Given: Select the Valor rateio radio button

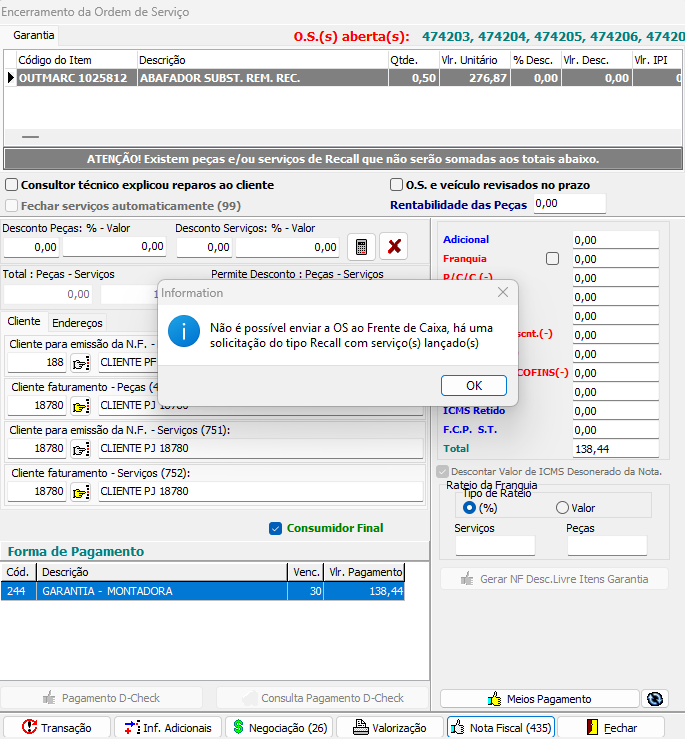Looking at the screenshot, I should pos(562,508).
